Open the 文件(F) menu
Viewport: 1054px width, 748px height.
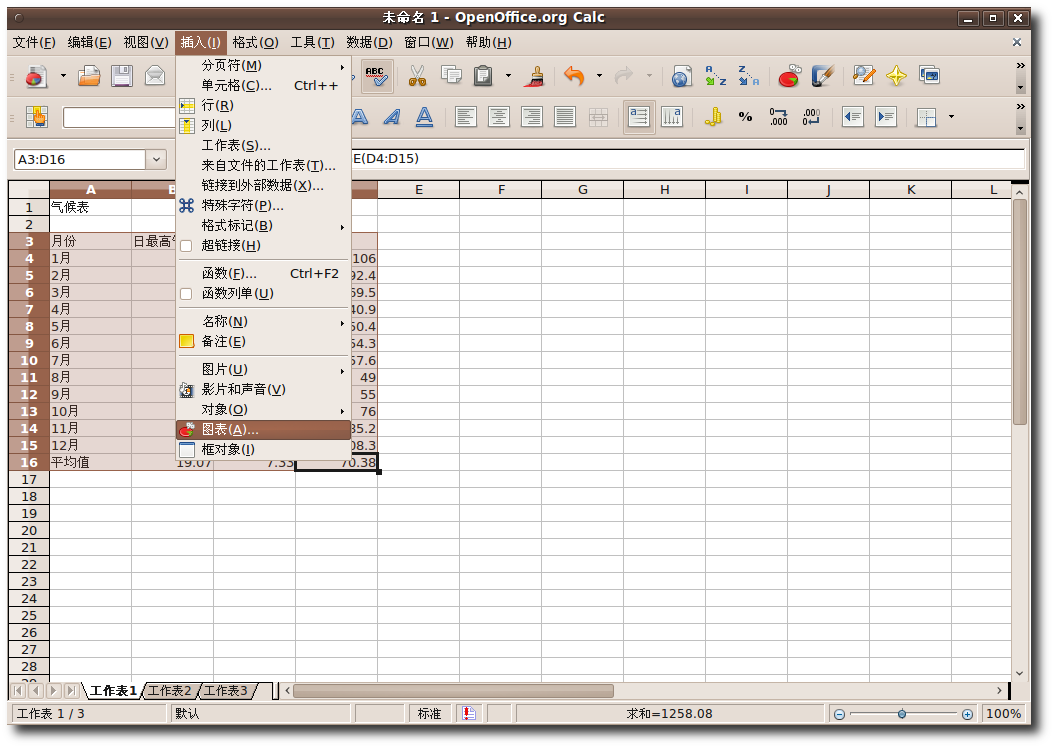pos(34,43)
